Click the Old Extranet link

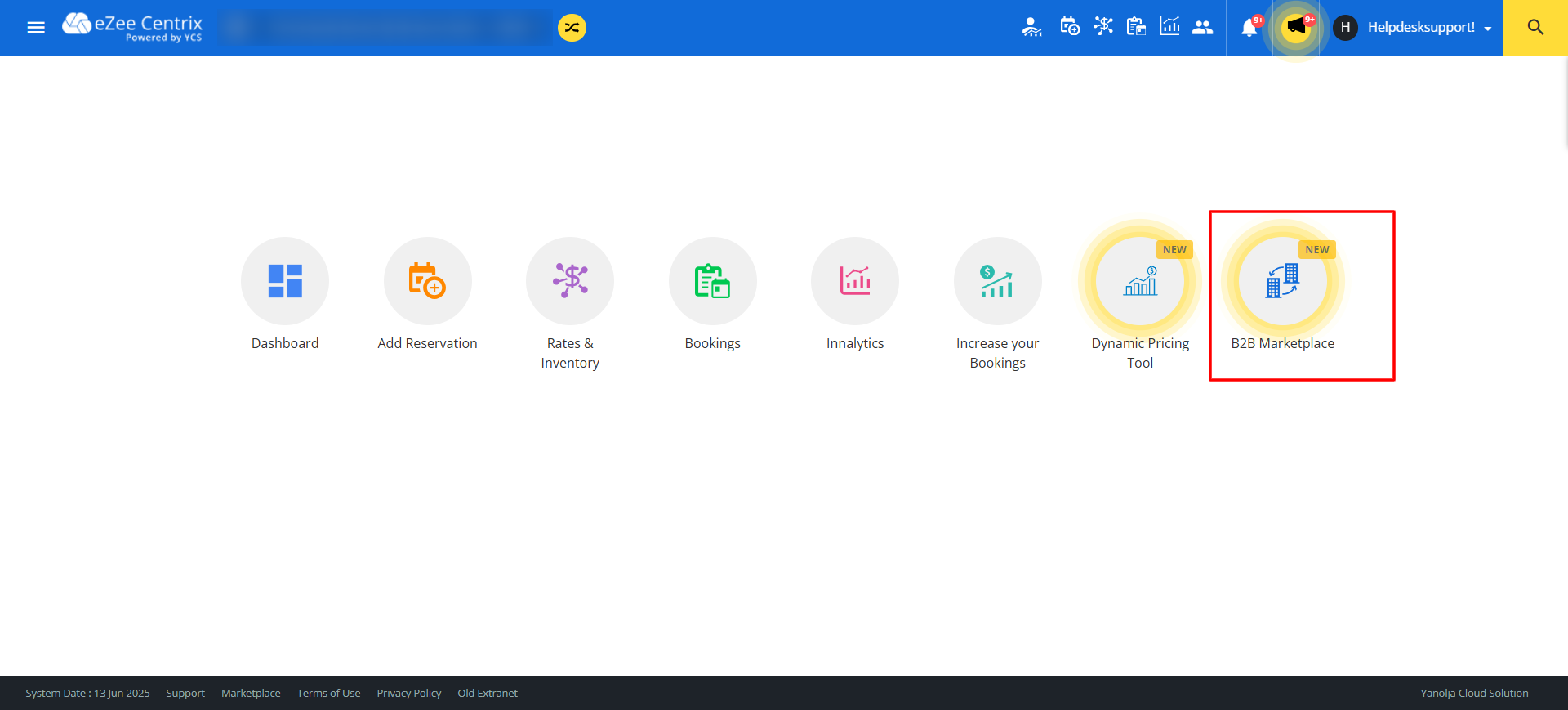[x=488, y=693]
